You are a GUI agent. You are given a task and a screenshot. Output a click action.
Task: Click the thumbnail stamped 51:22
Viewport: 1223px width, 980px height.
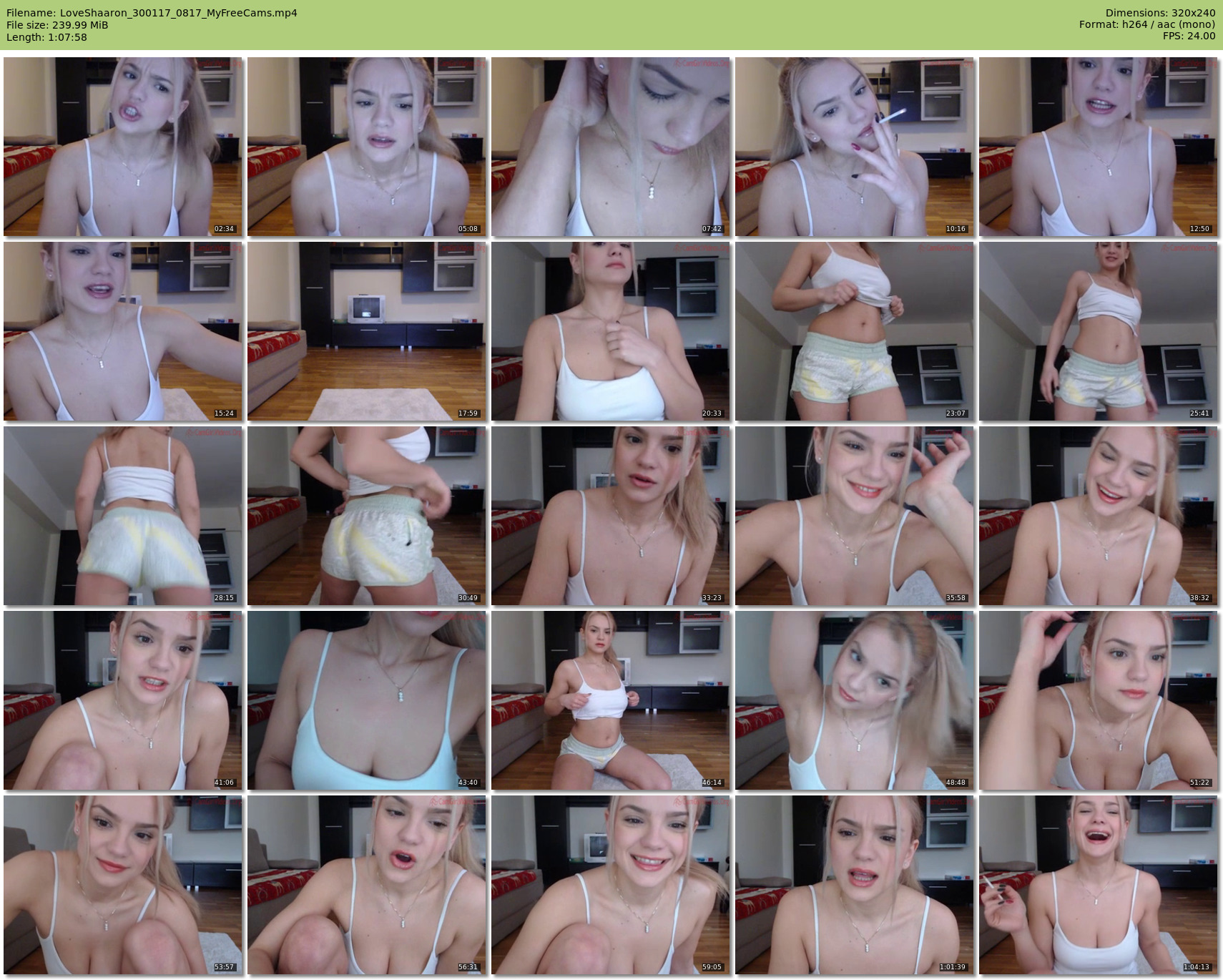coord(1099,700)
